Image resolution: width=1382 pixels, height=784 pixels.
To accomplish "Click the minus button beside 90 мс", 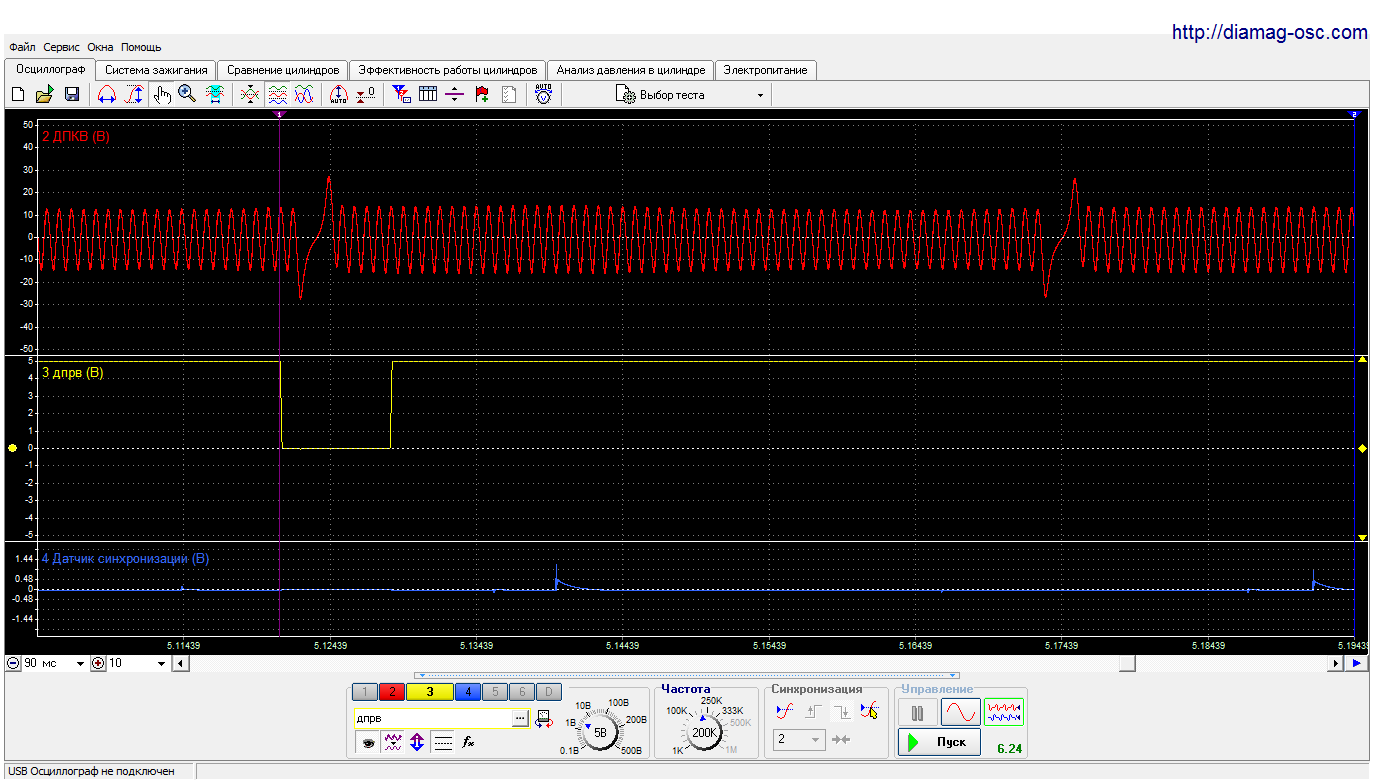I will (x=13, y=664).
